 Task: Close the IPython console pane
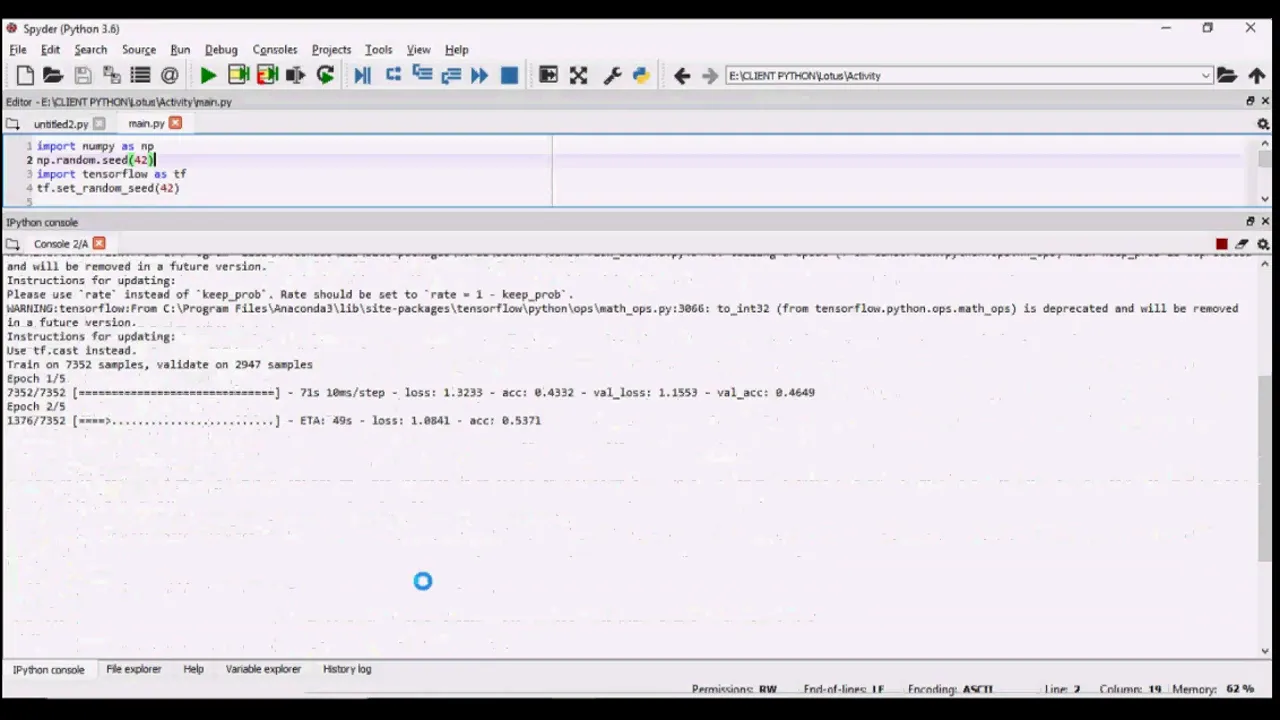pyautogui.click(x=1265, y=221)
